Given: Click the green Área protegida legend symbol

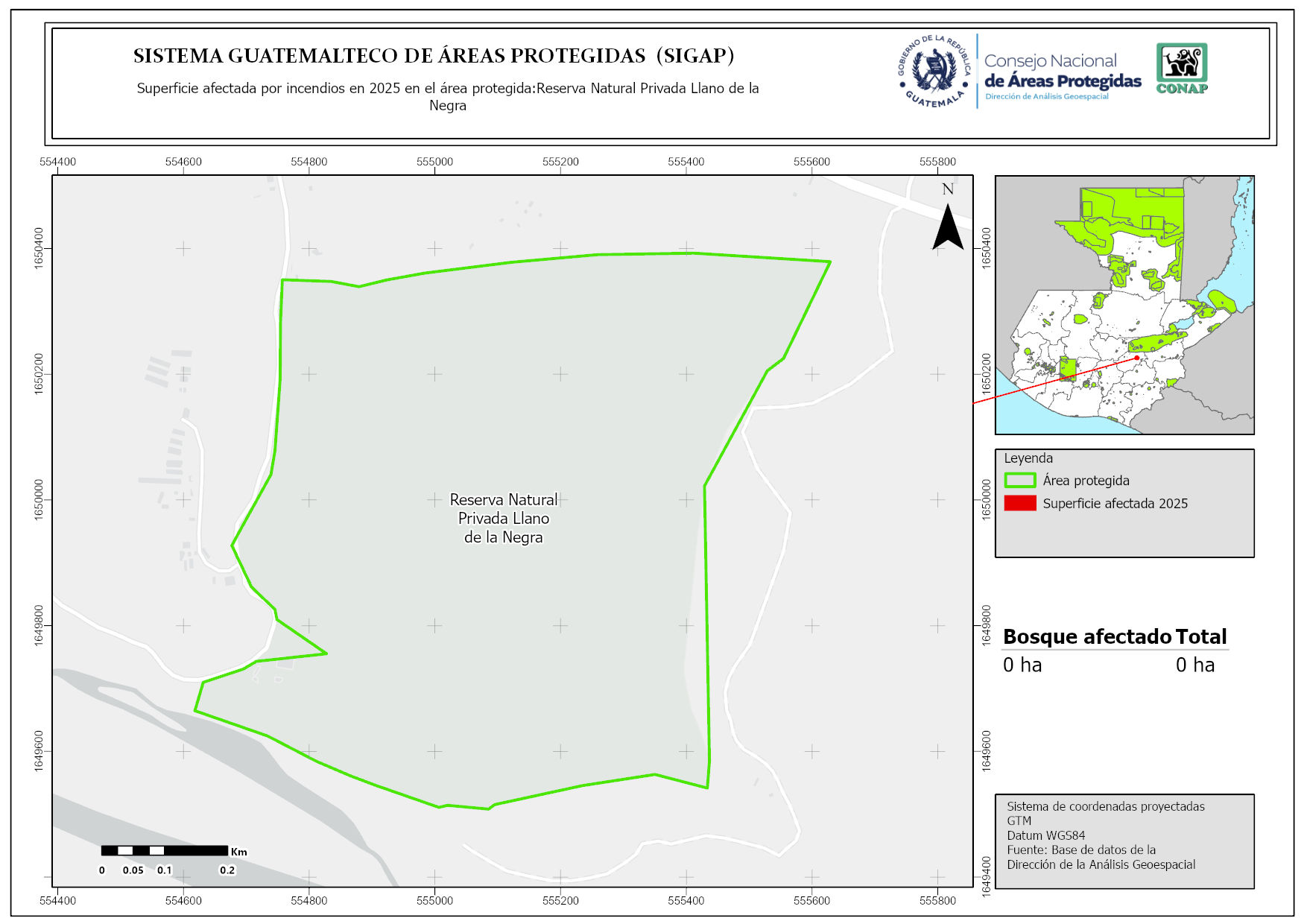Looking at the screenshot, I should 1019,481.
